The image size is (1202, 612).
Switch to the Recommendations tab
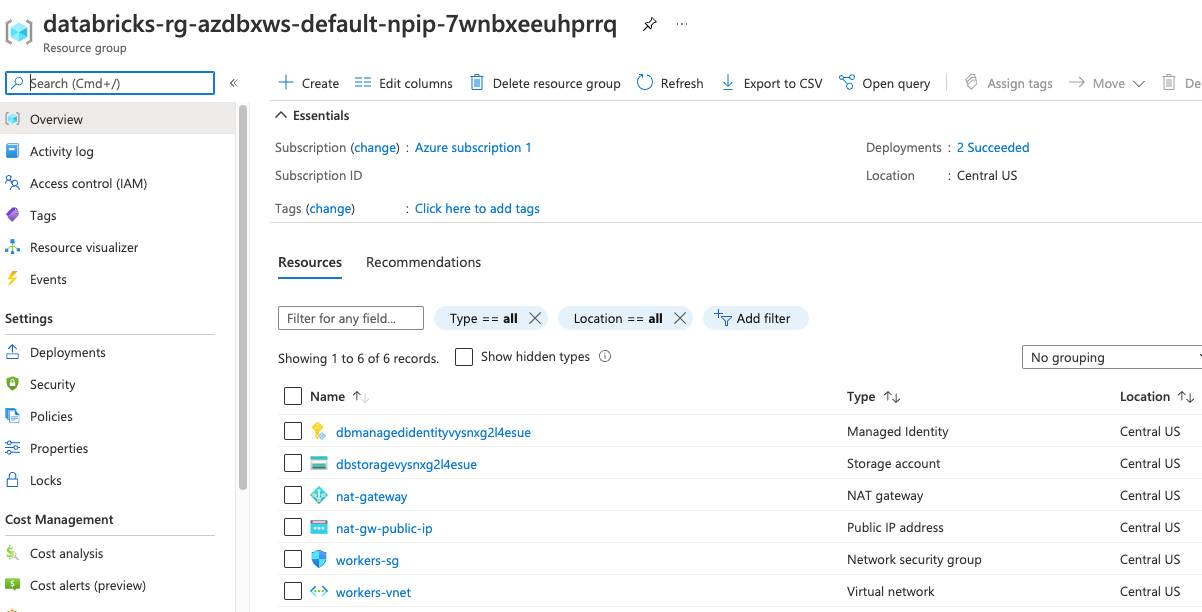423,262
